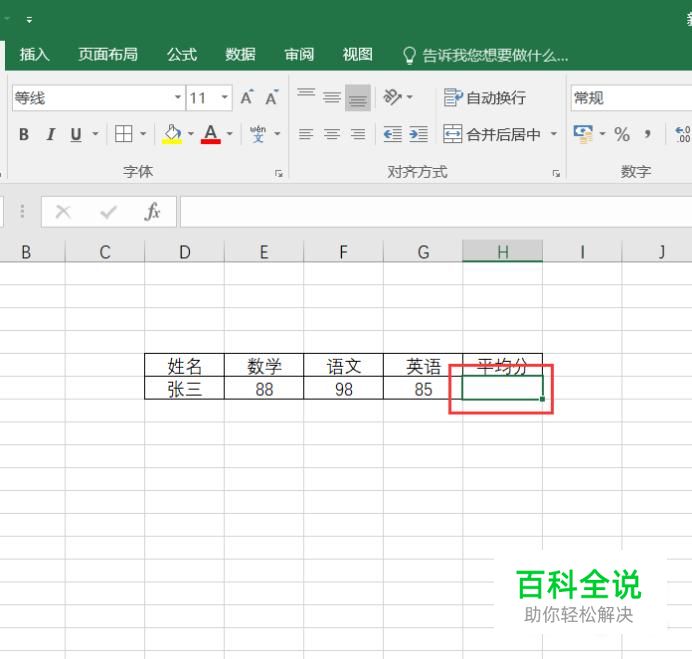Switch to 数据 tab
The height and width of the screenshot is (659, 692).
(241, 55)
